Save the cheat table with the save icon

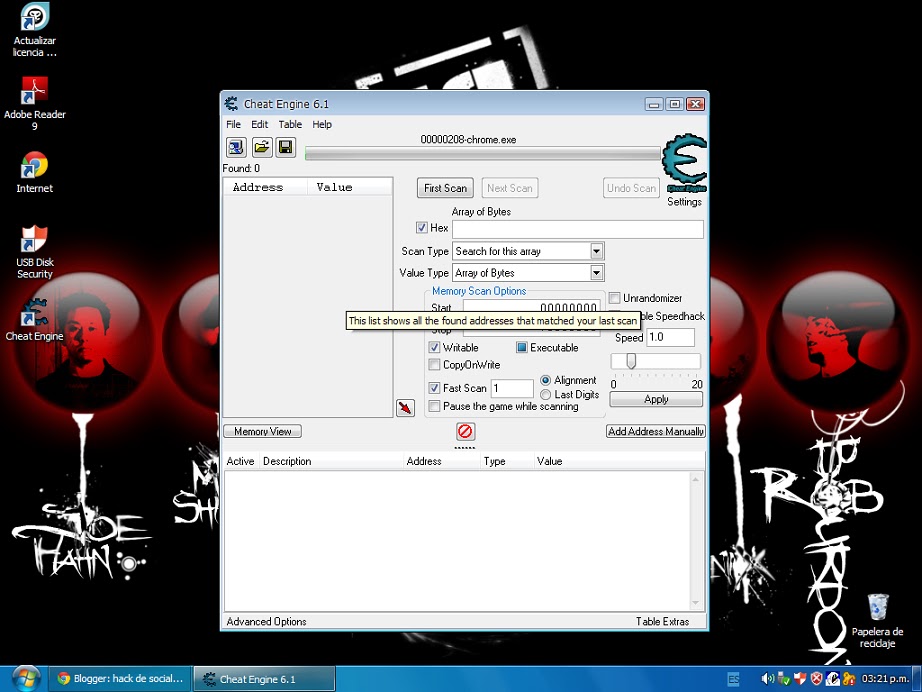286,147
